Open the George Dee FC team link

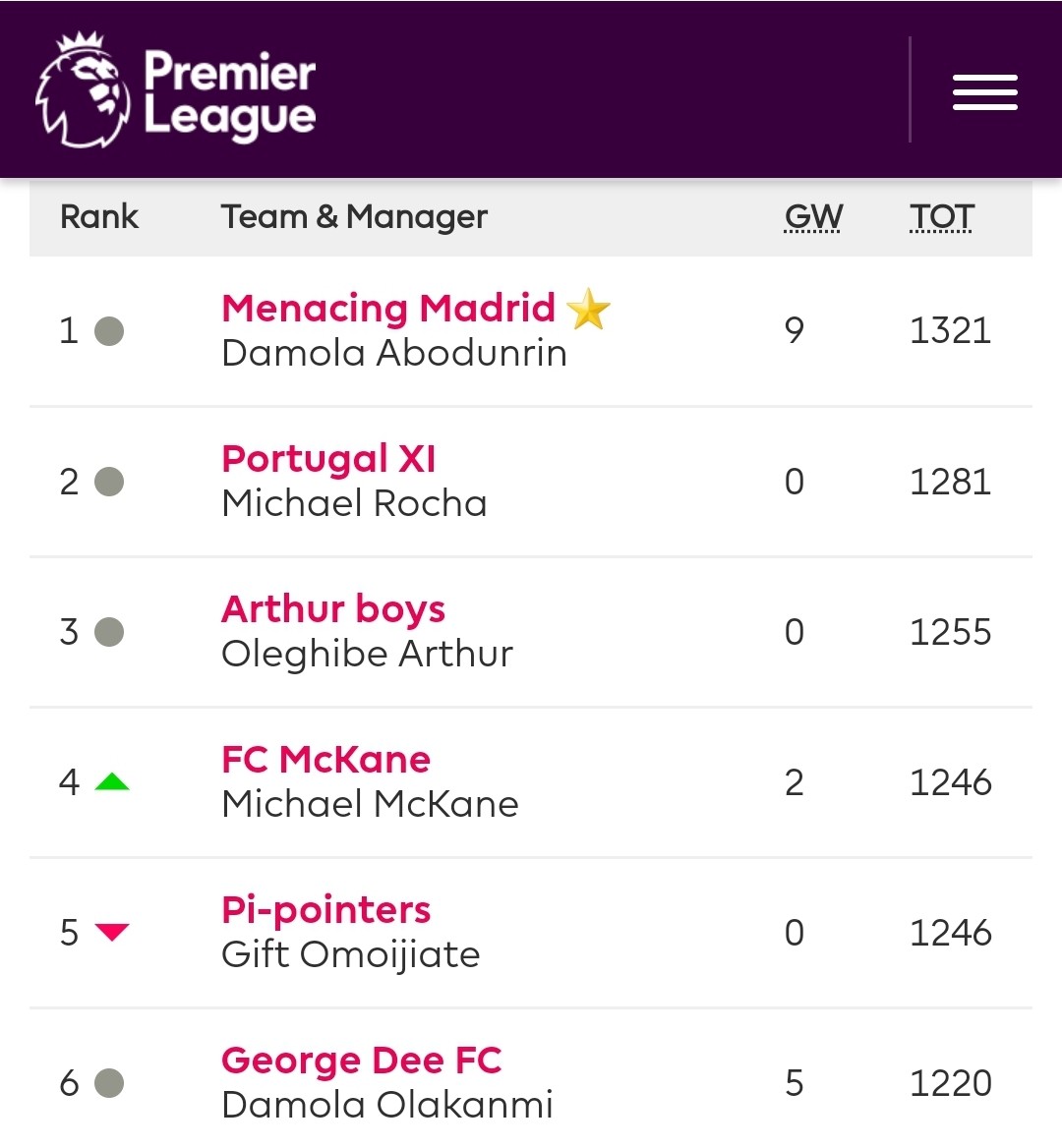362,1061
